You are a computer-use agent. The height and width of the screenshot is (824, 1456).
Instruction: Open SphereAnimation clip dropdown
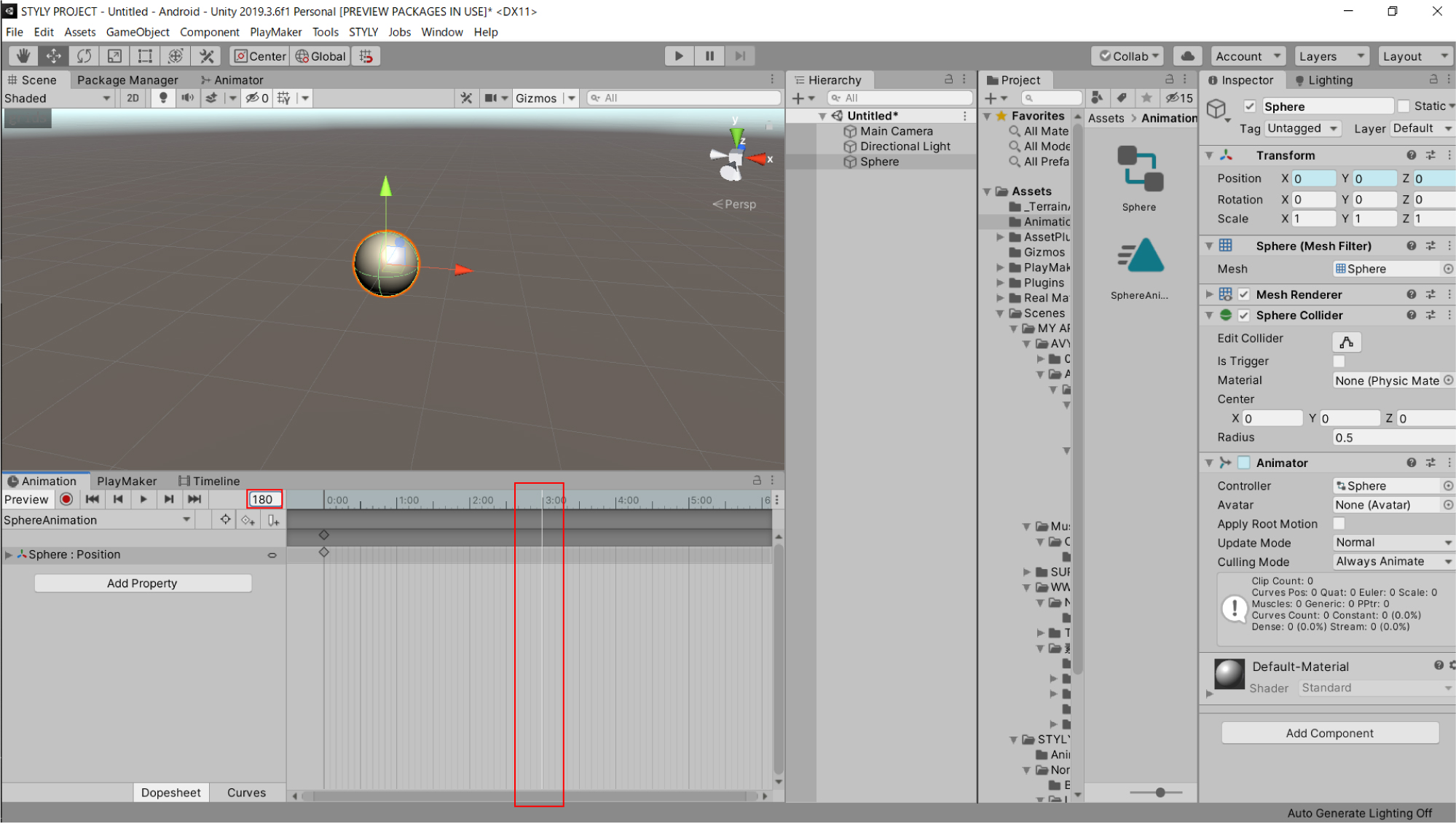tap(98, 520)
